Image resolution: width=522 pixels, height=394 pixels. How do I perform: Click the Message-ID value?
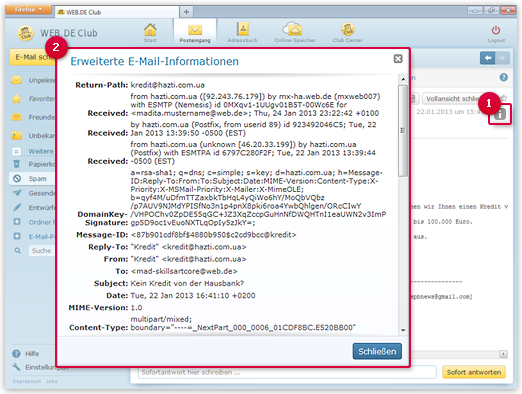[213, 235]
